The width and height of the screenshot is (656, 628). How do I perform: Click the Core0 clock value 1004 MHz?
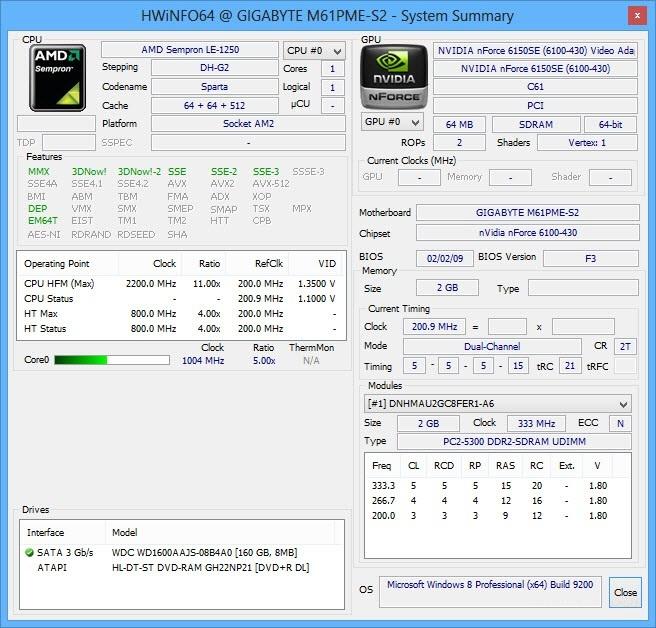point(203,361)
